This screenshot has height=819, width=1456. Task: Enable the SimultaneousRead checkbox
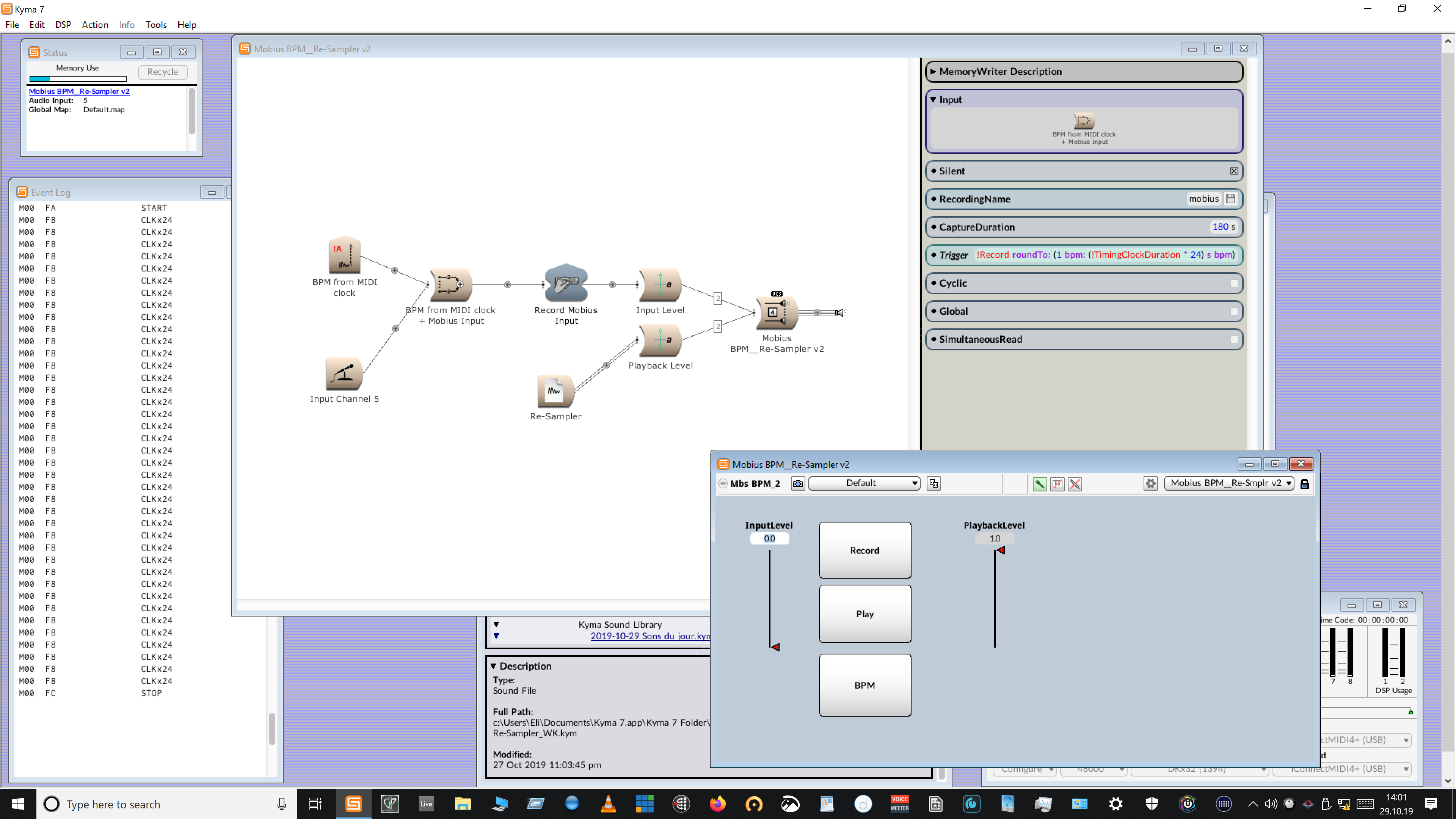pyautogui.click(x=1234, y=339)
